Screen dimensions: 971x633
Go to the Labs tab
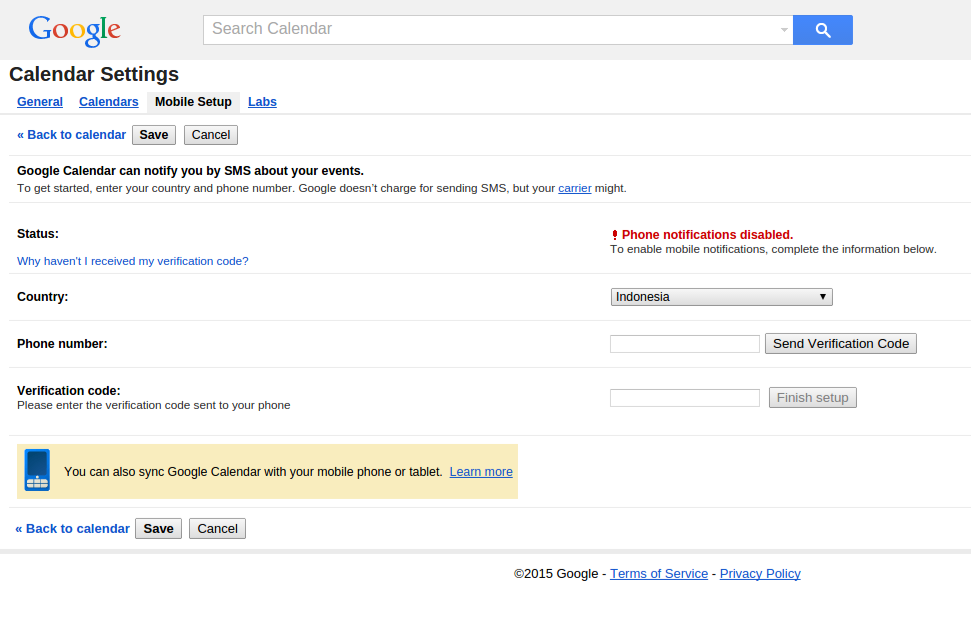point(262,102)
